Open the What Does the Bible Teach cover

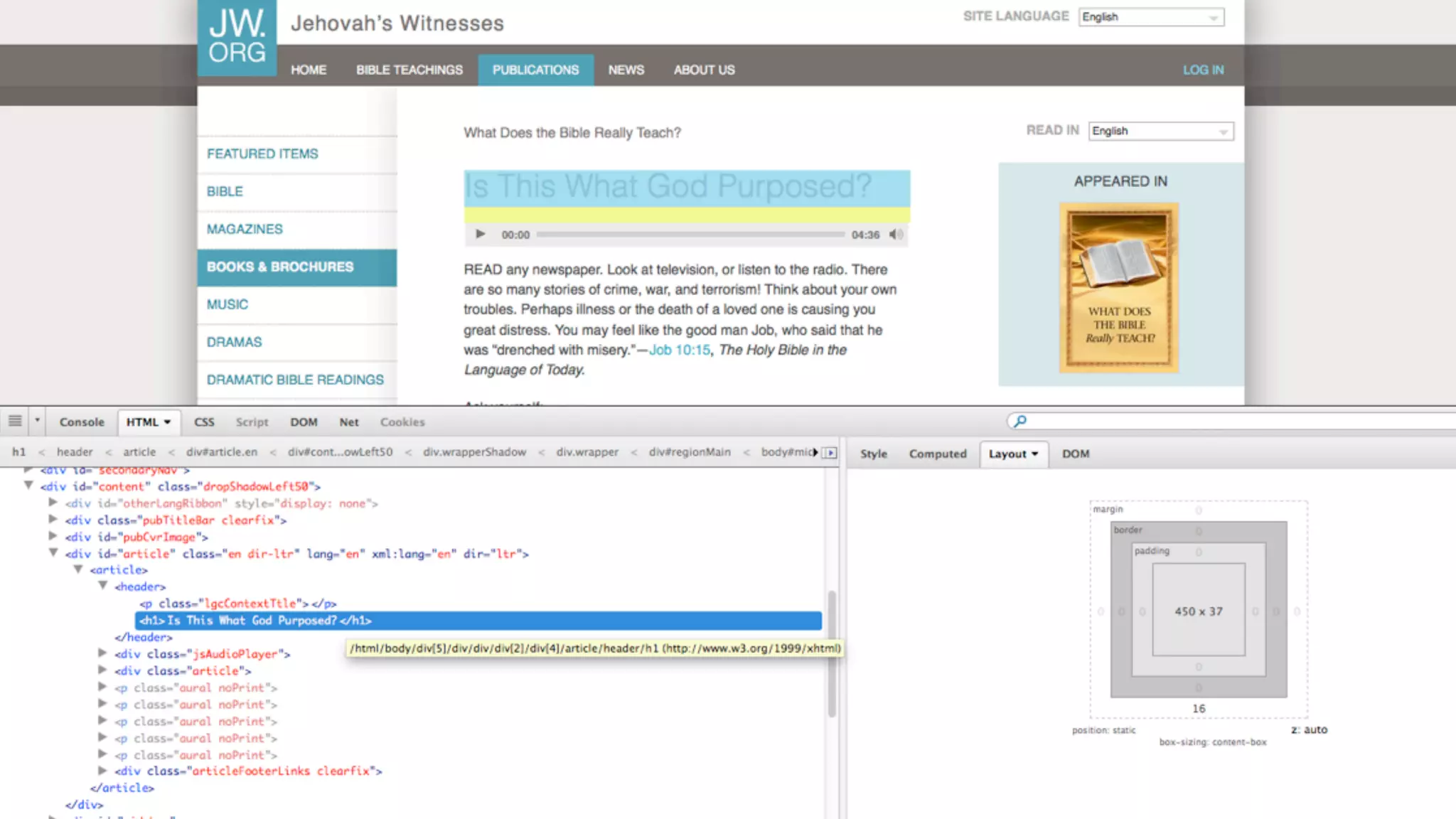click(x=1119, y=287)
